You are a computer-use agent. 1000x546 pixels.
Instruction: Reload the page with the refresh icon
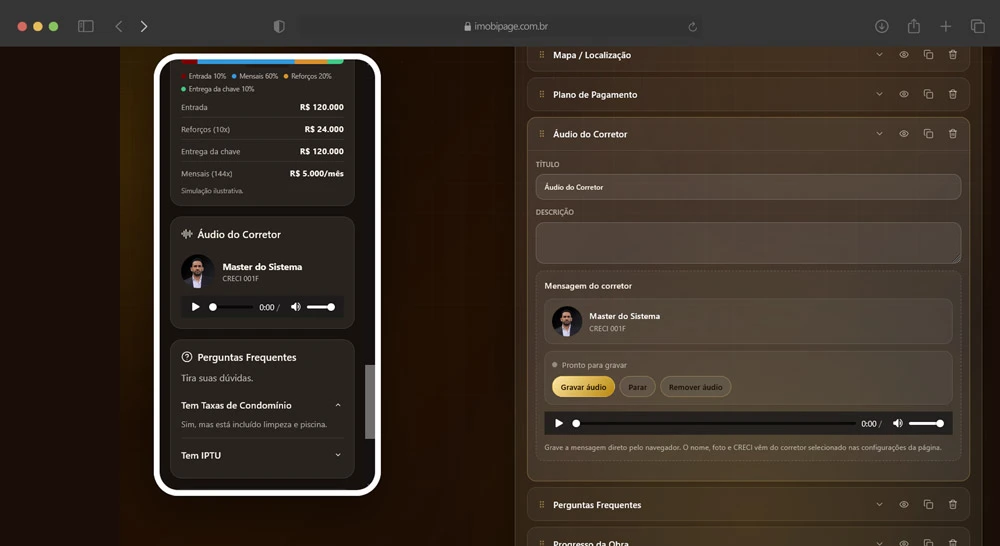coord(692,27)
